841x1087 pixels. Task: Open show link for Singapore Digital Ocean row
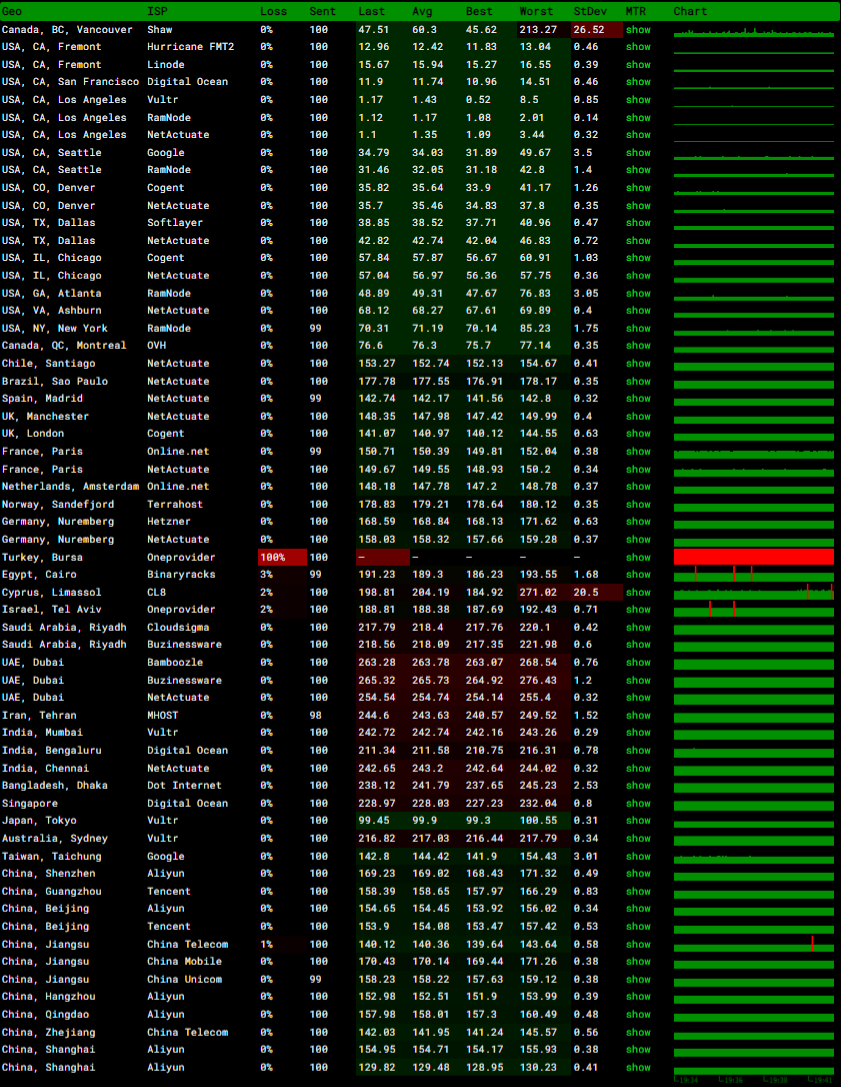[x=637, y=803]
